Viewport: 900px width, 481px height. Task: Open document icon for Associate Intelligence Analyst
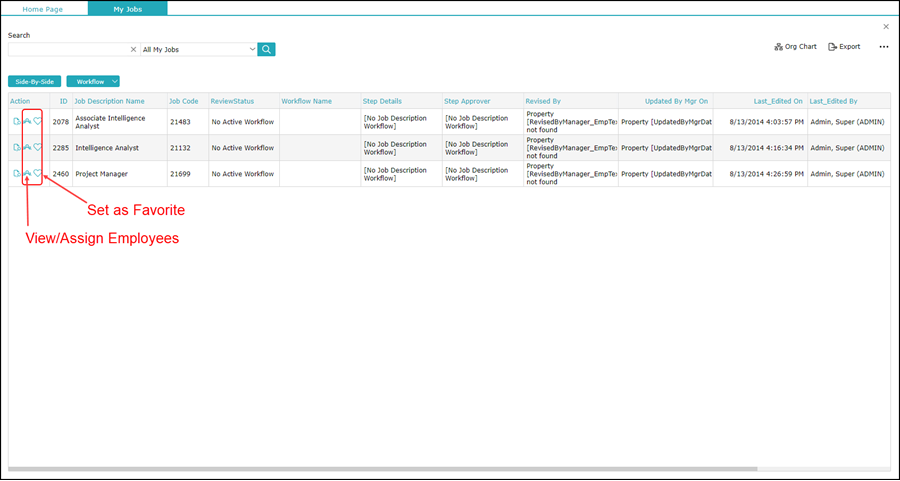[16, 121]
